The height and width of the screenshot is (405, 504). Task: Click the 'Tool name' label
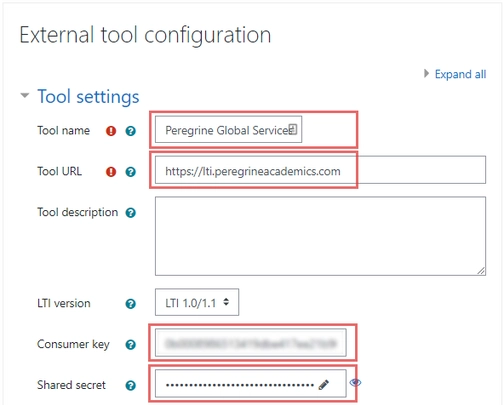pyautogui.click(x=64, y=130)
